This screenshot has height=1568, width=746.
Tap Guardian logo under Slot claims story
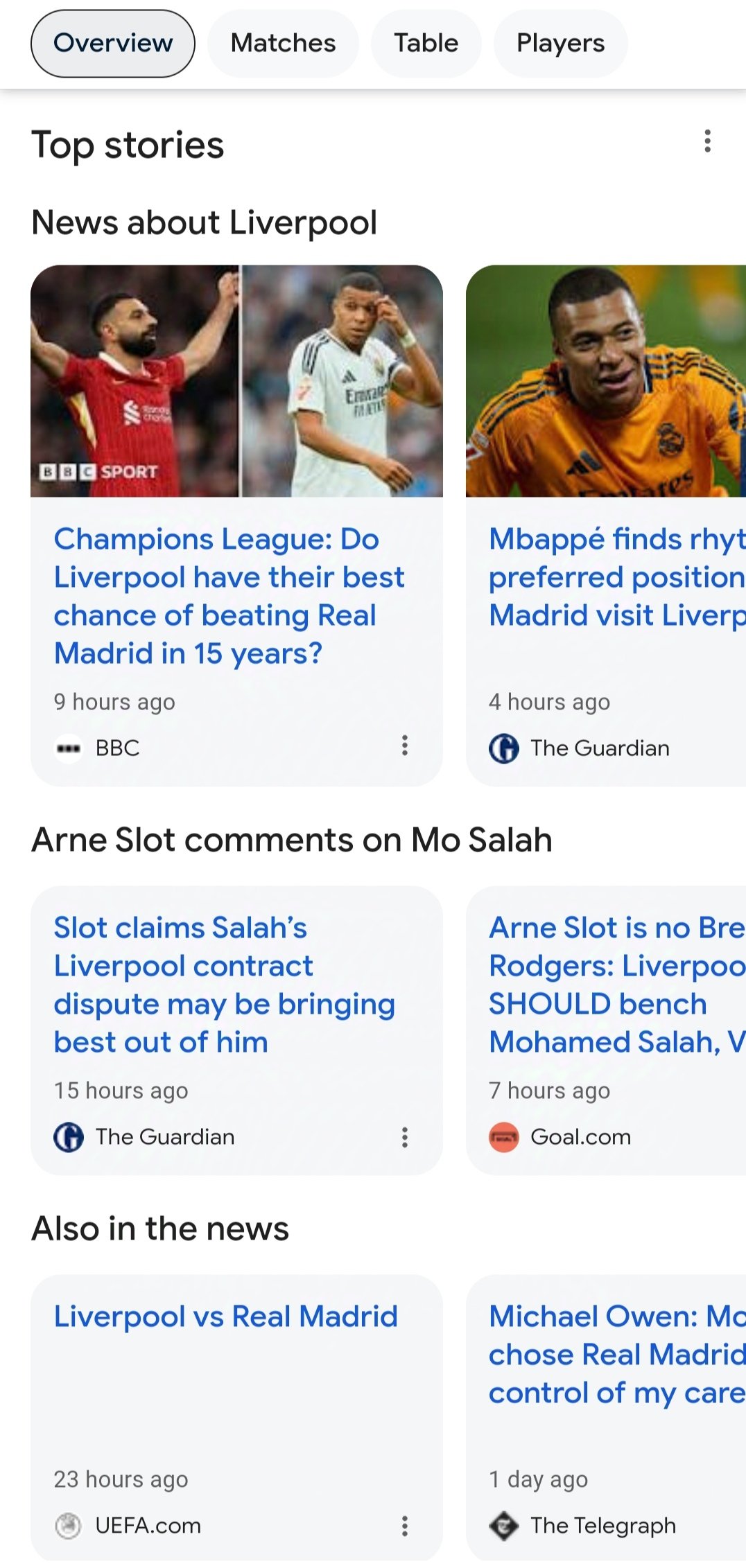click(69, 1137)
